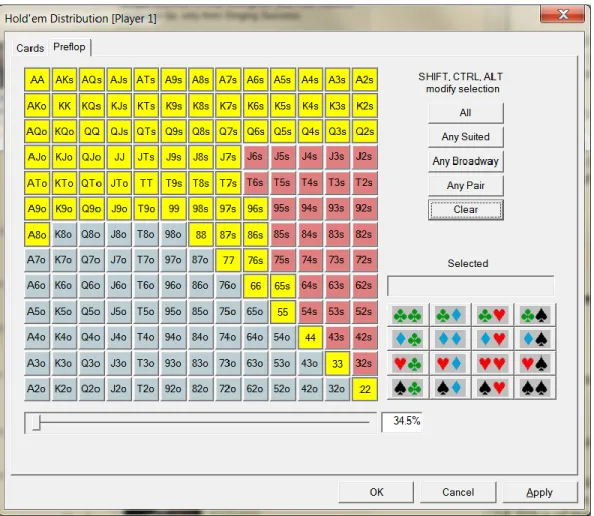Select the club-club suit combination
This screenshot has height=516, width=594.
tap(408, 315)
